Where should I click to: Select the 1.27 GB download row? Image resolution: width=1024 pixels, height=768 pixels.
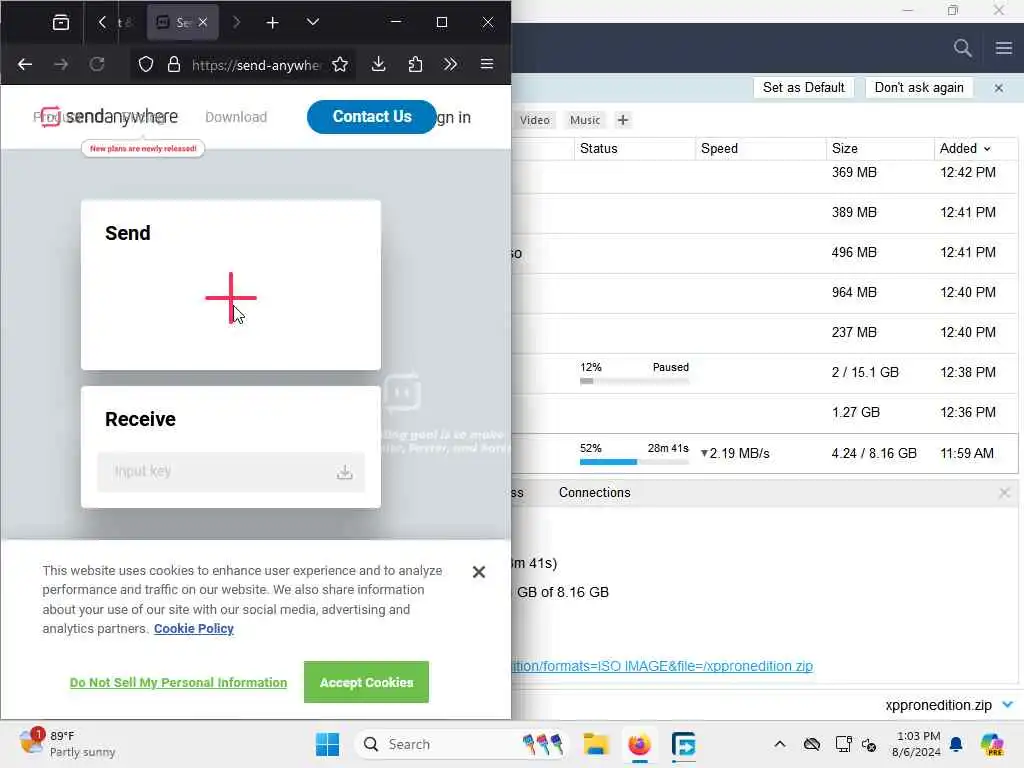point(765,413)
